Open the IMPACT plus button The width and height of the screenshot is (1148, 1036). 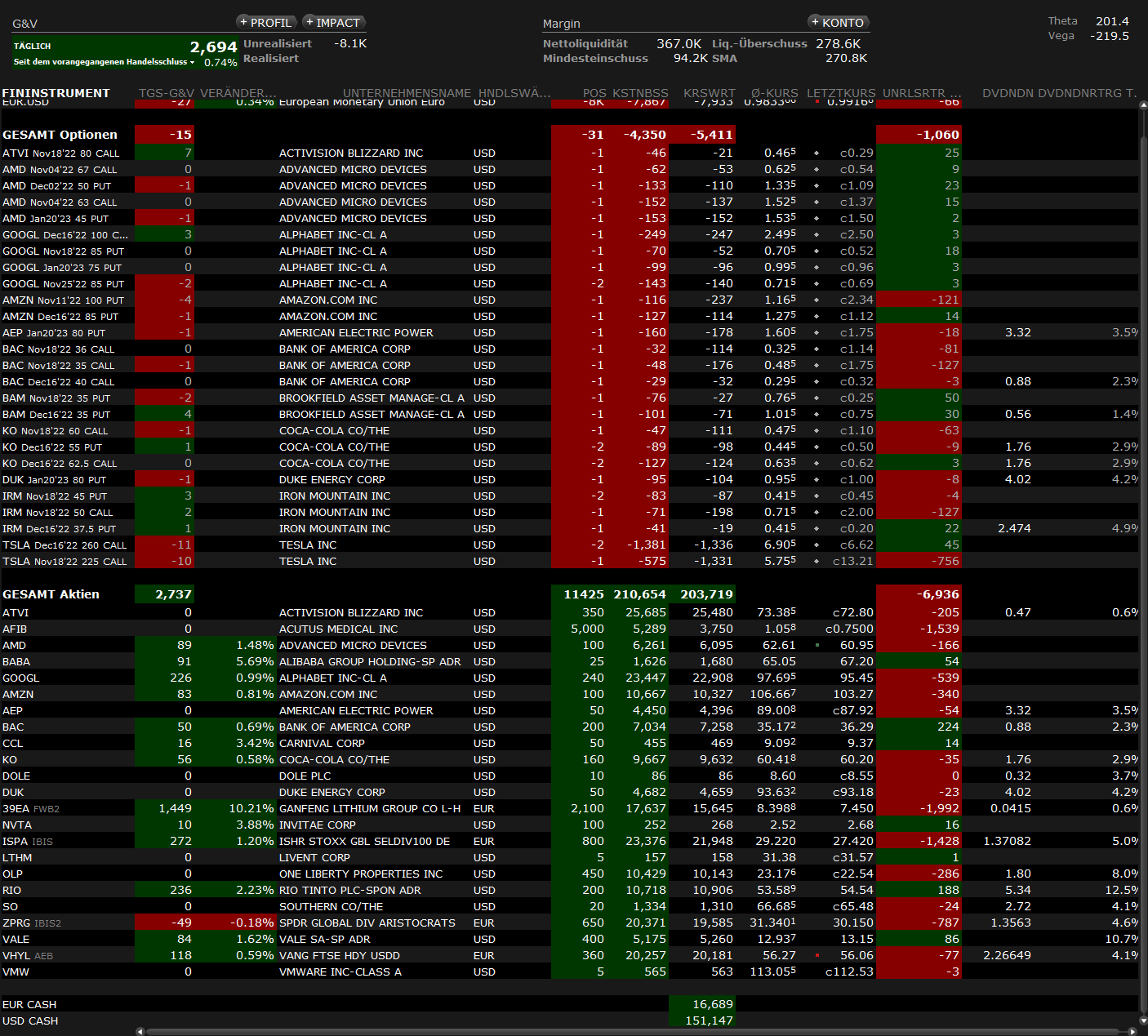pyautogui.click(x=333, y=23)
